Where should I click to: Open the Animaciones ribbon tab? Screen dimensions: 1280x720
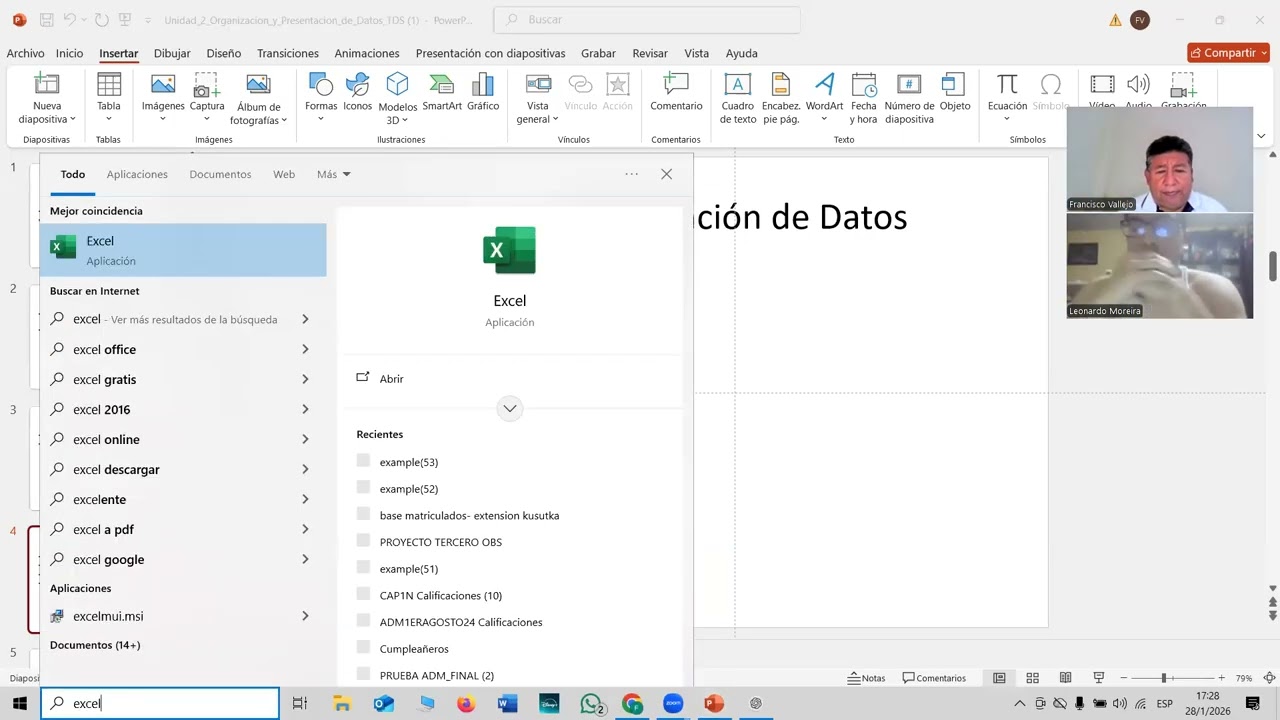pyautogui.click(x=367, y=53)
